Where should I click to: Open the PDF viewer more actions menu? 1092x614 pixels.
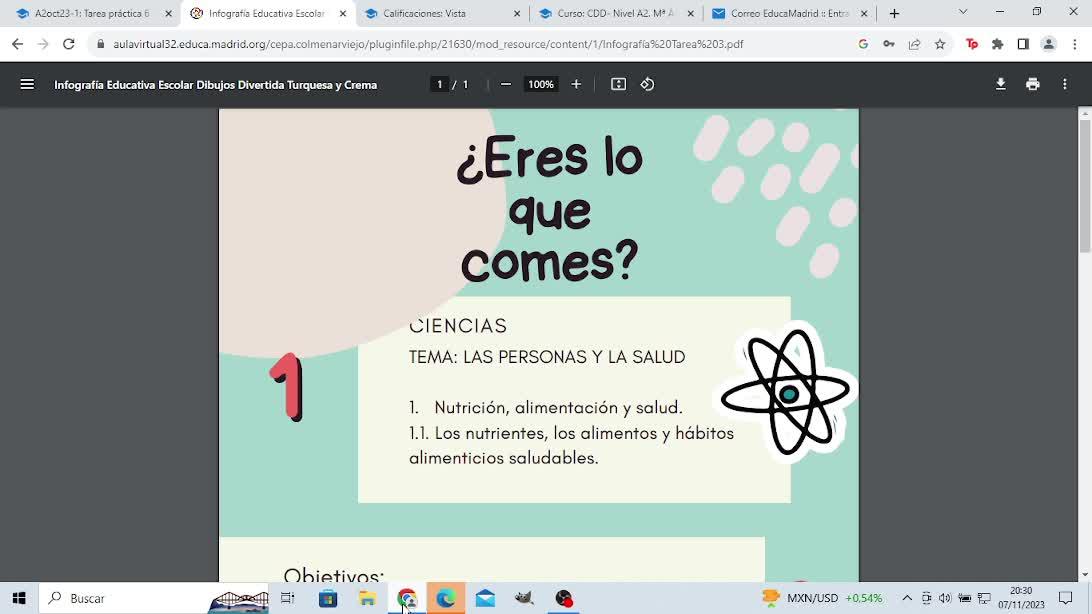[1065, 84]
